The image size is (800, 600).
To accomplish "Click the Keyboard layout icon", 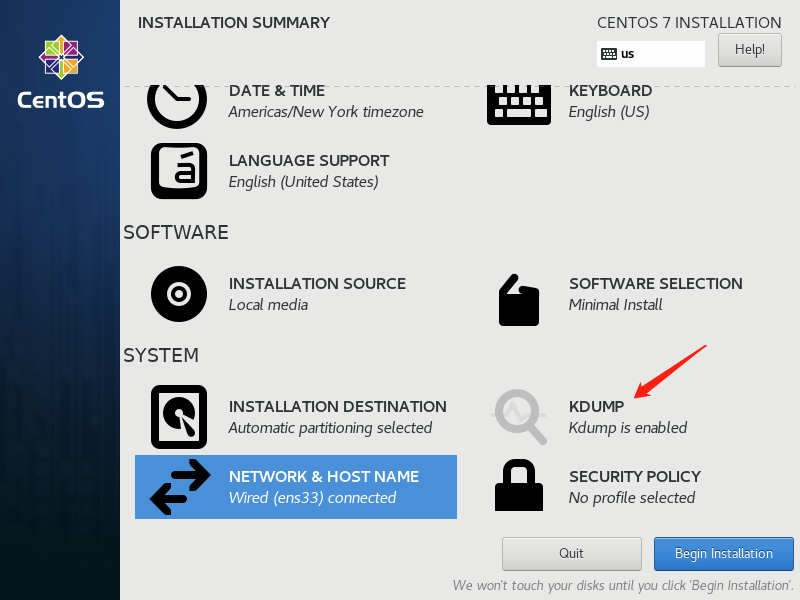I will pyautogui.click(x=519, y=105).
